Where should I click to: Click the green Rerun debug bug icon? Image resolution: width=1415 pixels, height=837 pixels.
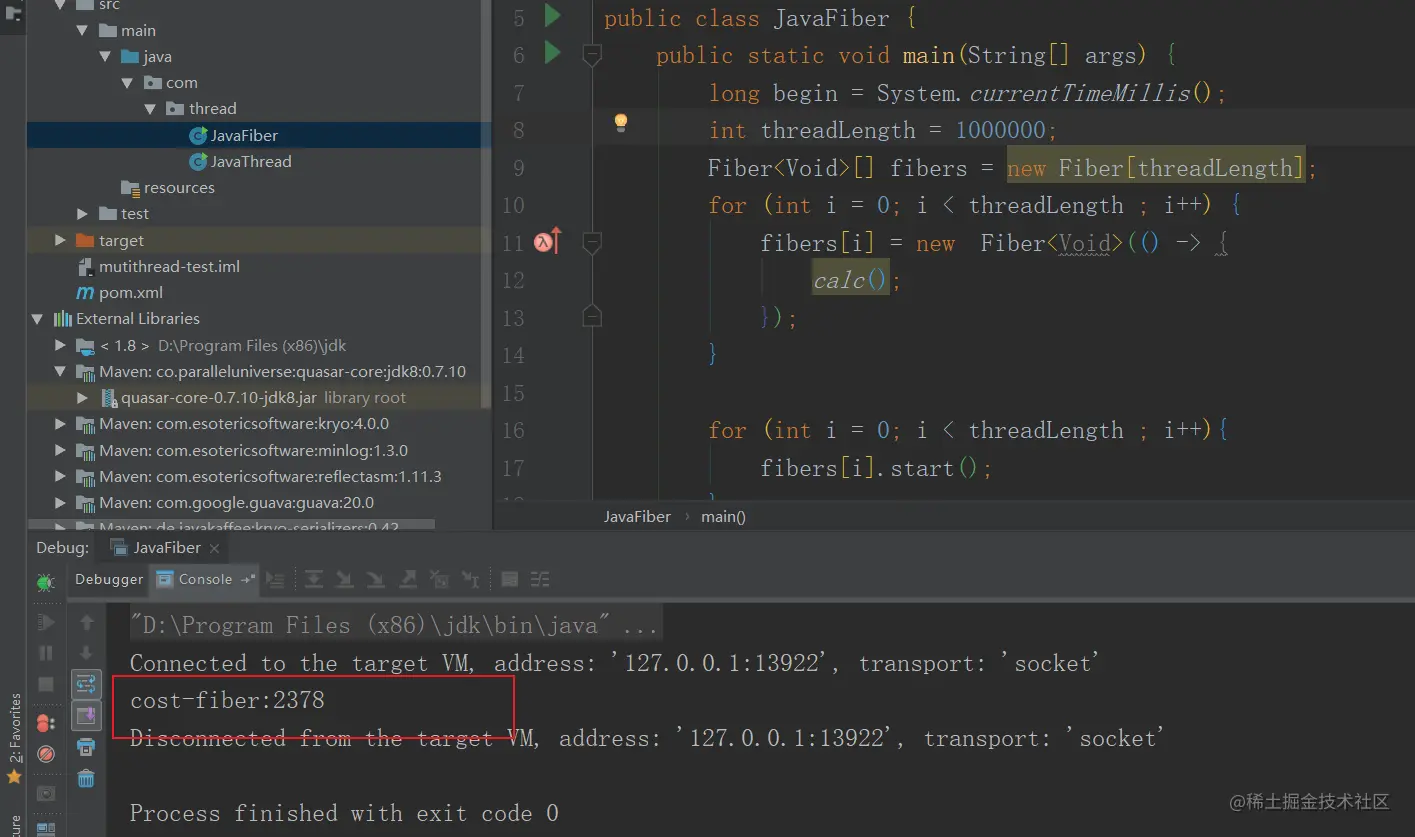click(46, 581)
